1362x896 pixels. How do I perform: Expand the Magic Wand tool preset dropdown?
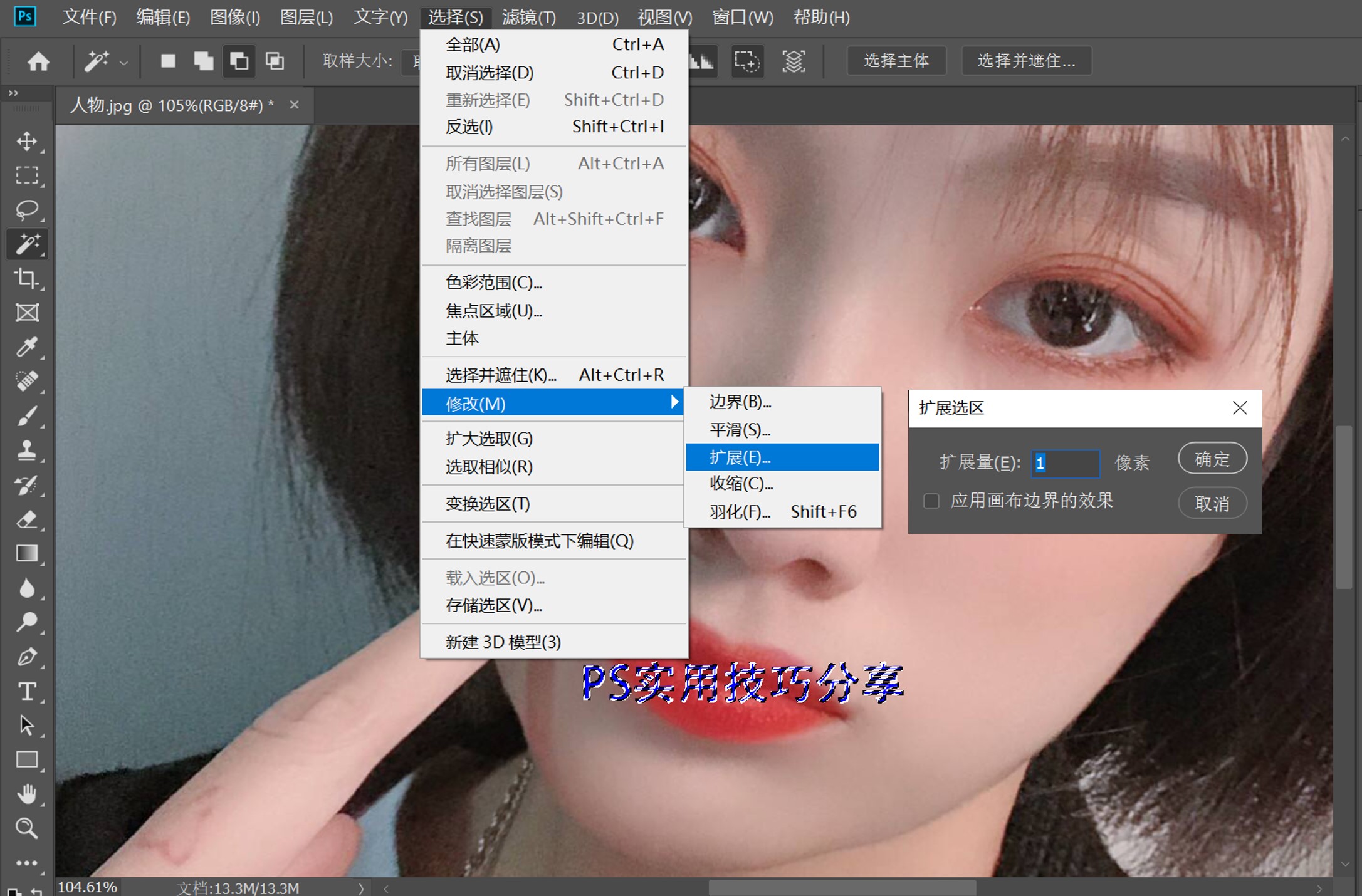point(123,61)
